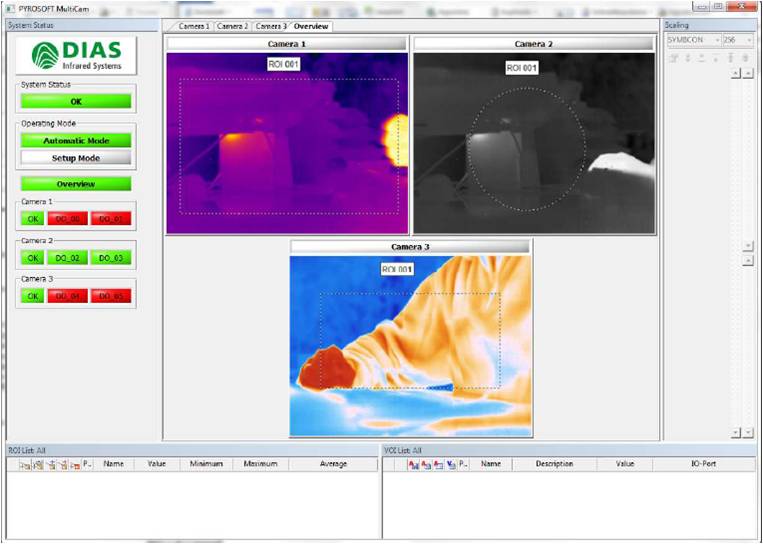The width and height of the screenshot is (763, 544).
Task: Click the scroll-down arrow at bottom of Scaling panel
Action: [x=747, y=432]
